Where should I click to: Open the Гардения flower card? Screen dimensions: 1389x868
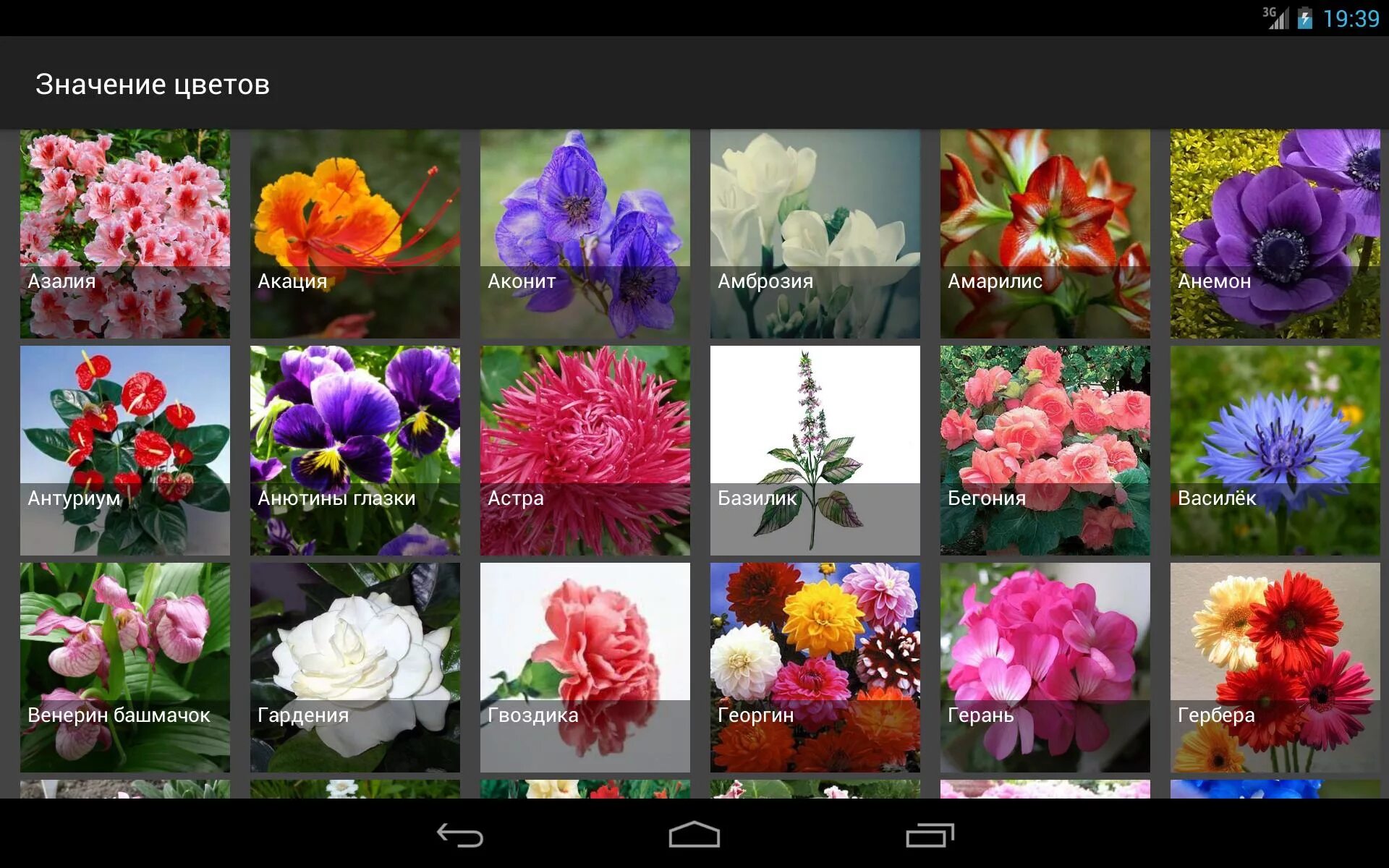(x=355, y=668)
